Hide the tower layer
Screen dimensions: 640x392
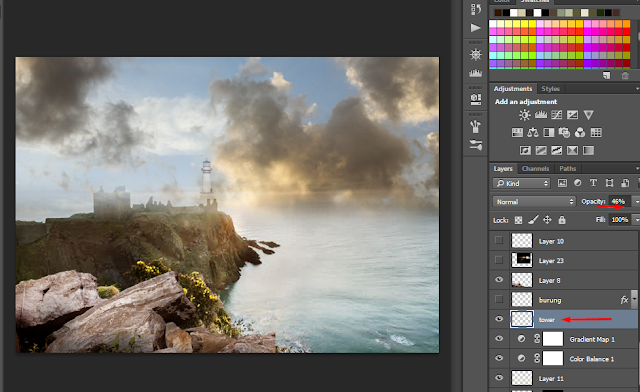coord(499,319)
